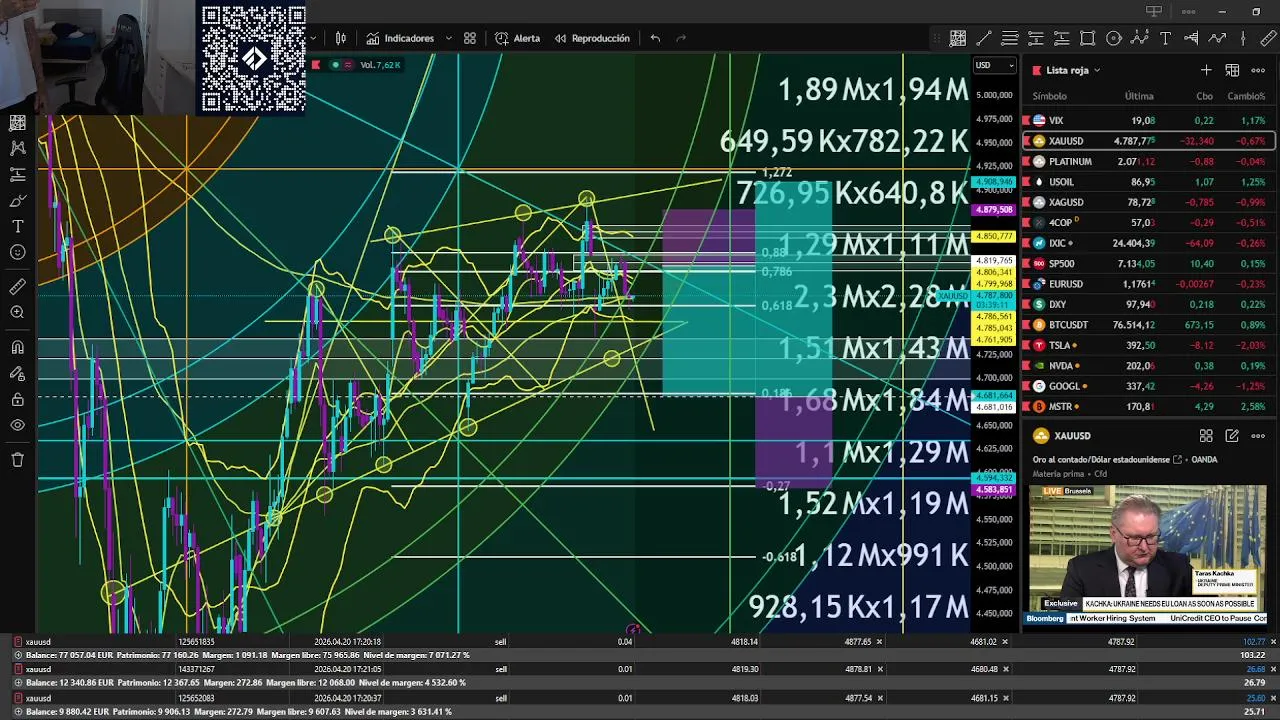This screenshot has height=720, width=1280.
Task: Select the text tool in the left sidebar
Action: coord(17,226)
